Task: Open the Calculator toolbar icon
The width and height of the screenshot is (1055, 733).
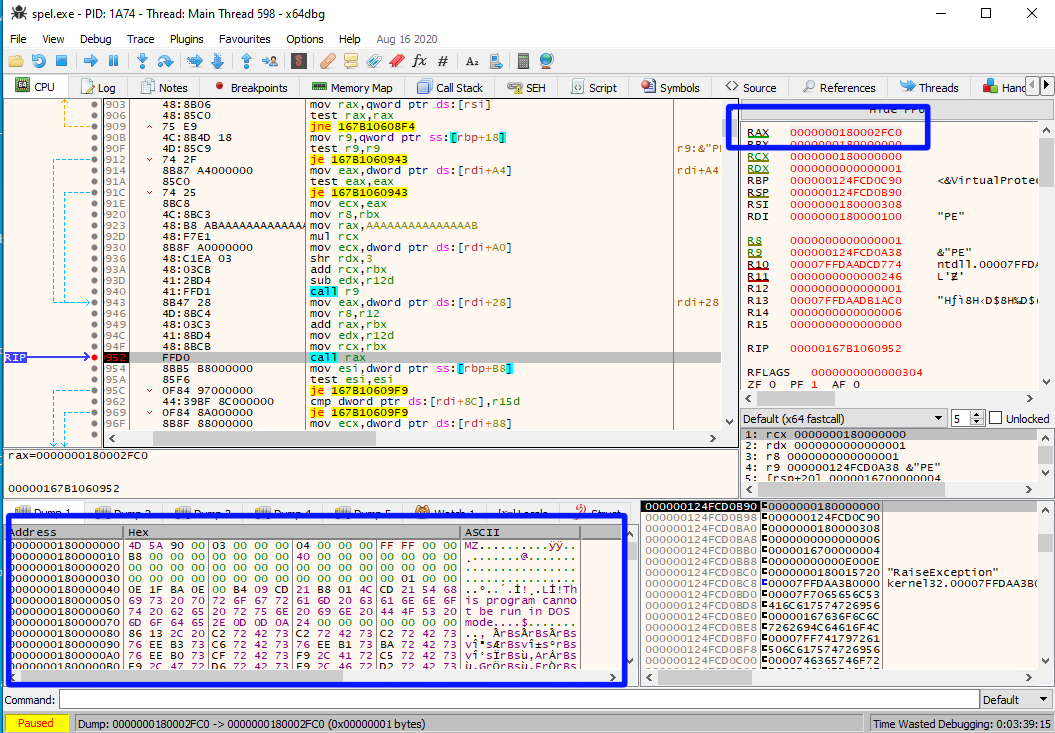Action: [x=523, y=61]
